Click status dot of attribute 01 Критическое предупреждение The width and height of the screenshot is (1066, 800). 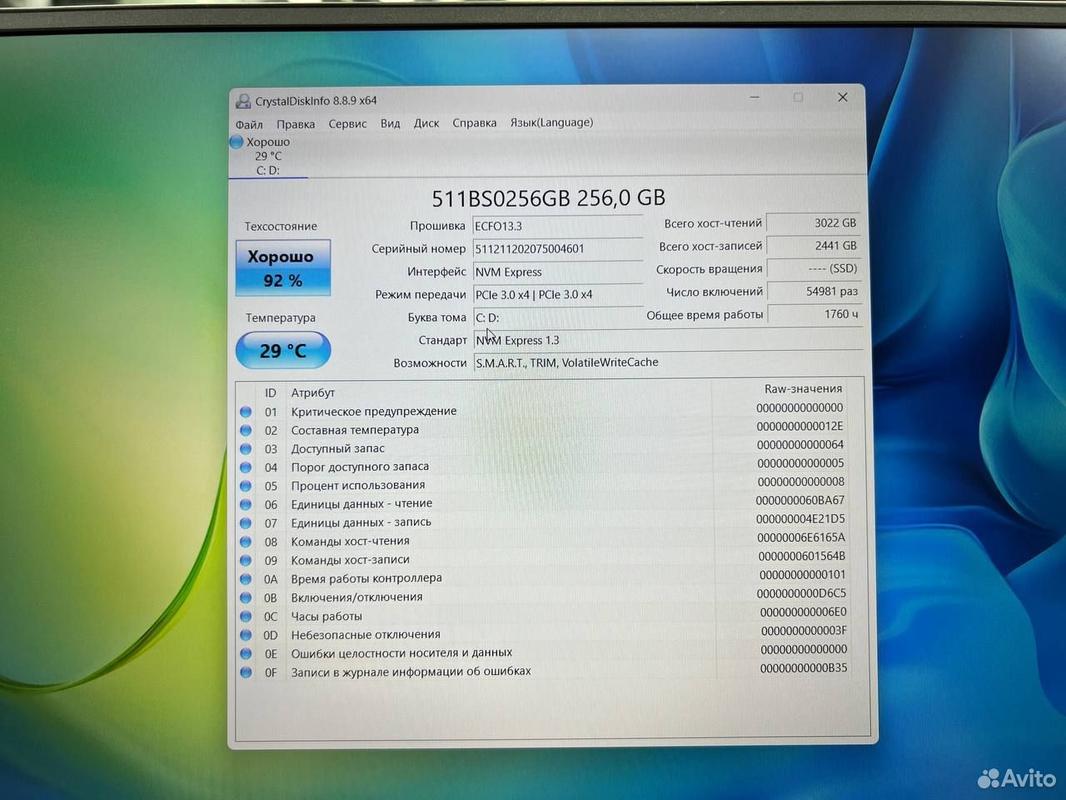click(246, 412)
